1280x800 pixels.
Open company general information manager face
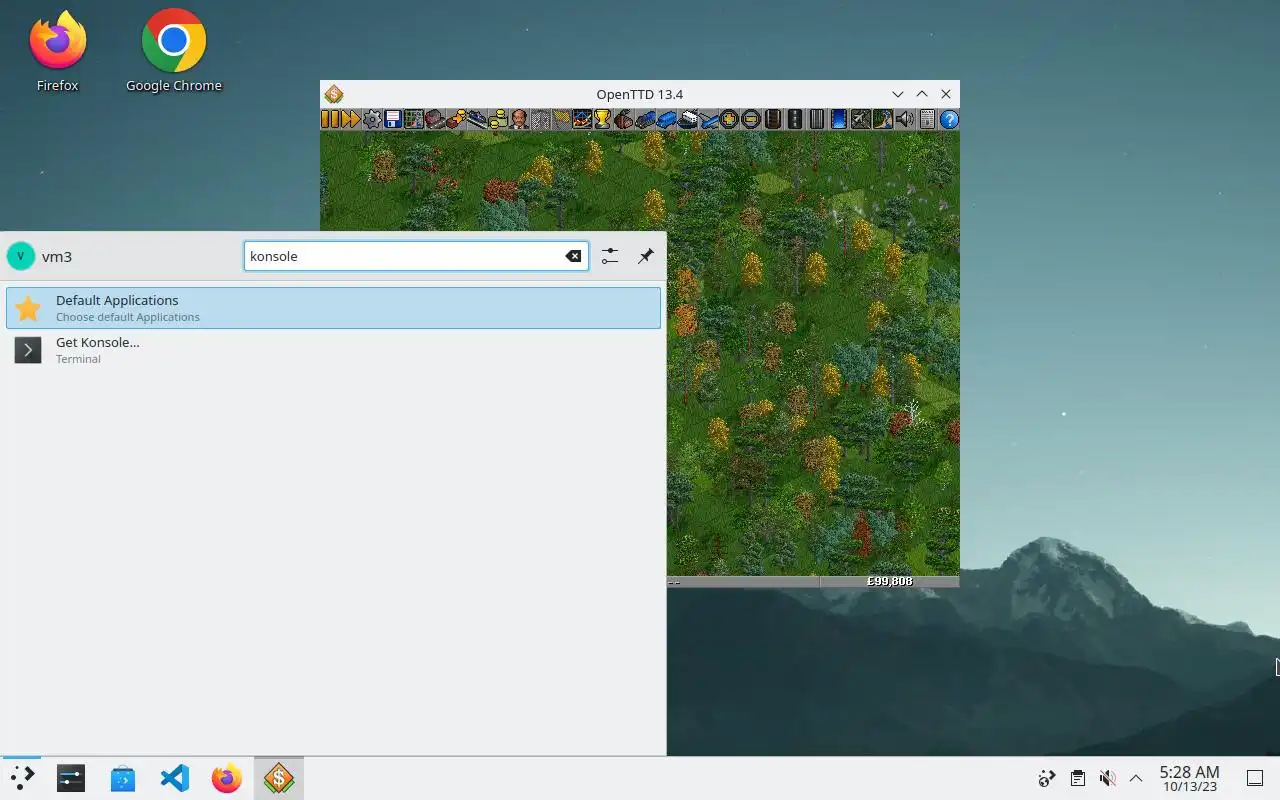click(519, 120)
